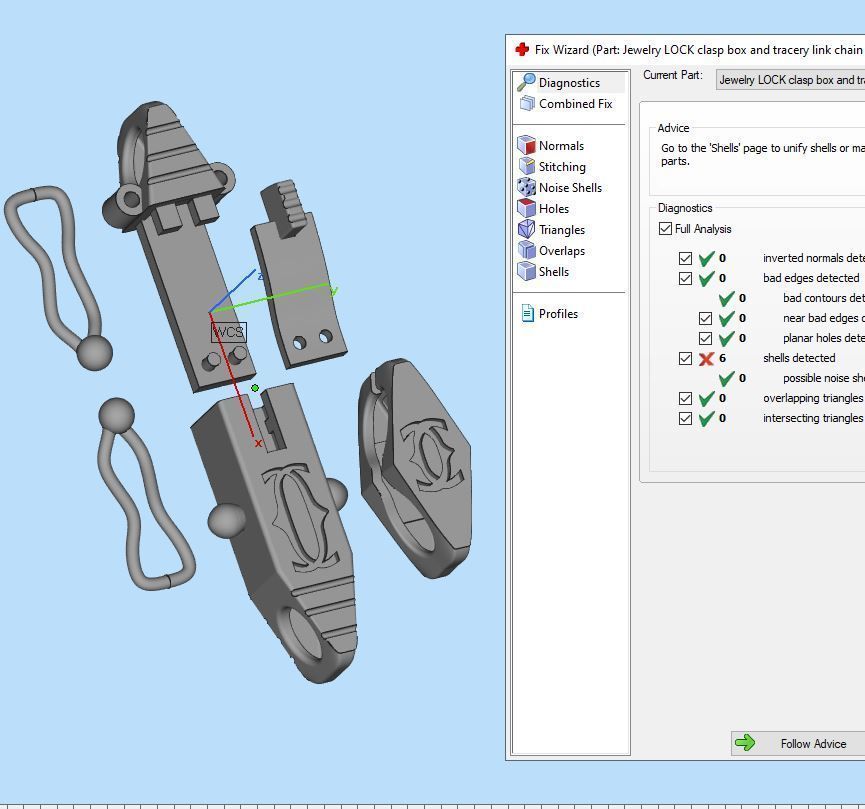Click the Triangles icon
Image resolution: width=865 pixels, height=809 pixels.
click(526, 229)
